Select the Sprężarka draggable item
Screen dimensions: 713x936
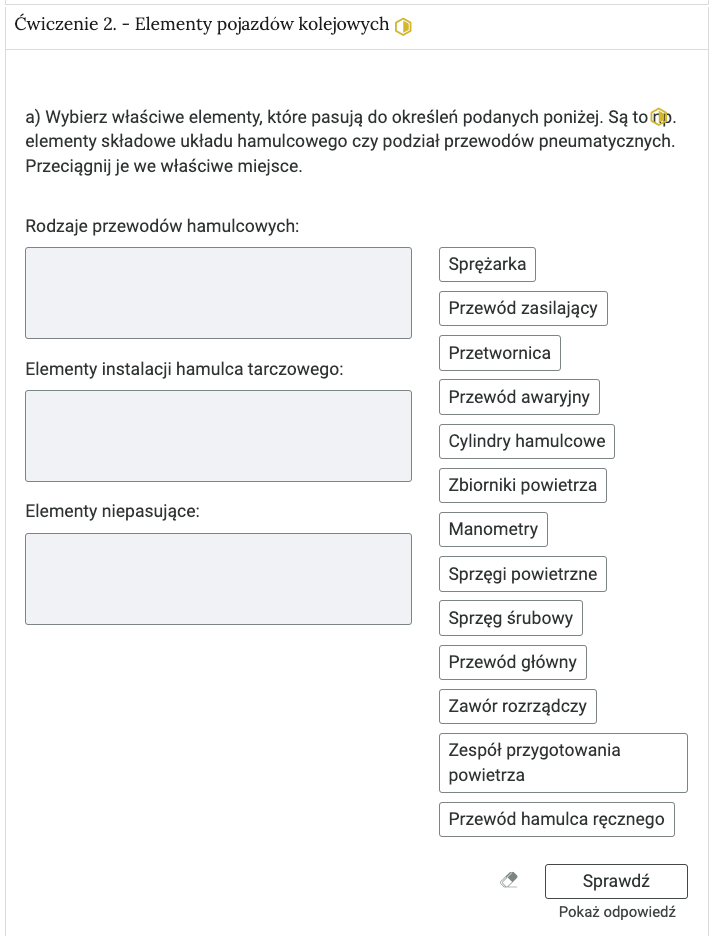[487, 265]
